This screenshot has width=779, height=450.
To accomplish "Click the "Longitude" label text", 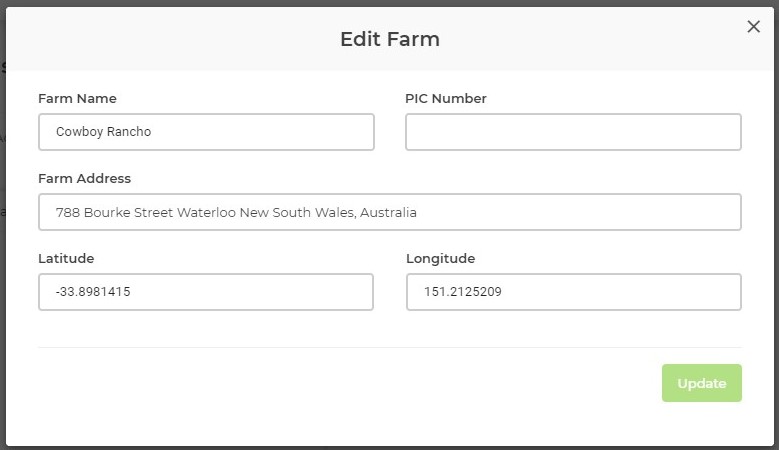I will coord(440,258).
